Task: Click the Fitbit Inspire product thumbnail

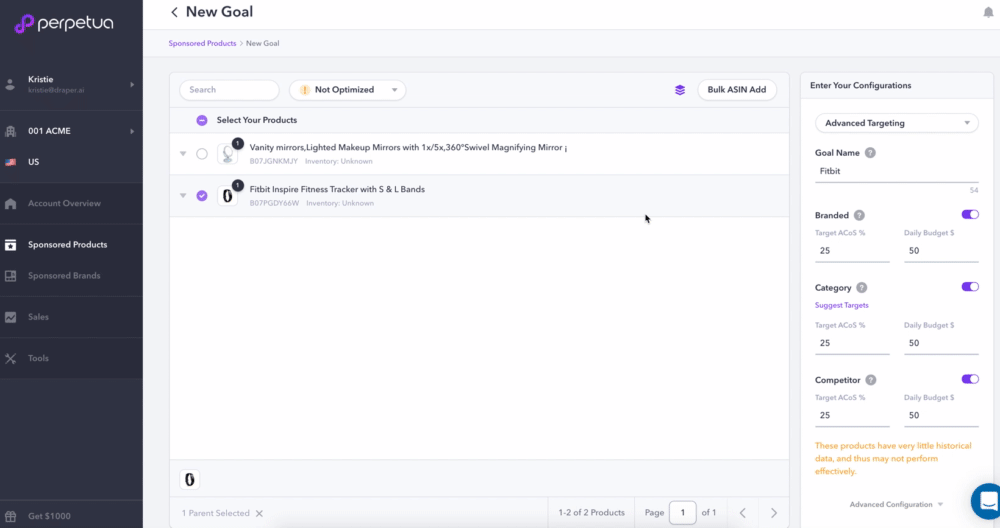Action: point(227,196)
